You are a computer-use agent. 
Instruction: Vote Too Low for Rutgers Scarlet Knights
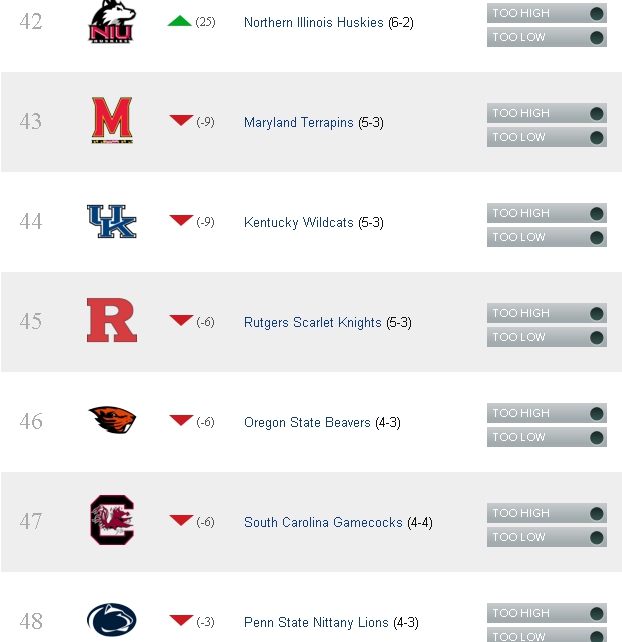[547, 337]
